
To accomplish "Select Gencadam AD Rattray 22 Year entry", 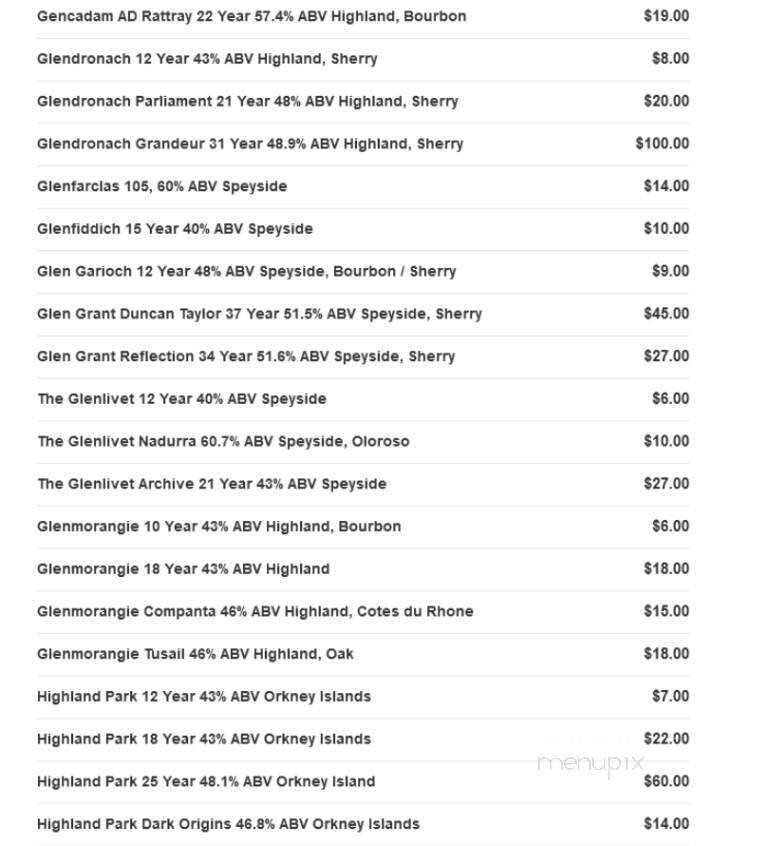I will (x=251, y=16).
